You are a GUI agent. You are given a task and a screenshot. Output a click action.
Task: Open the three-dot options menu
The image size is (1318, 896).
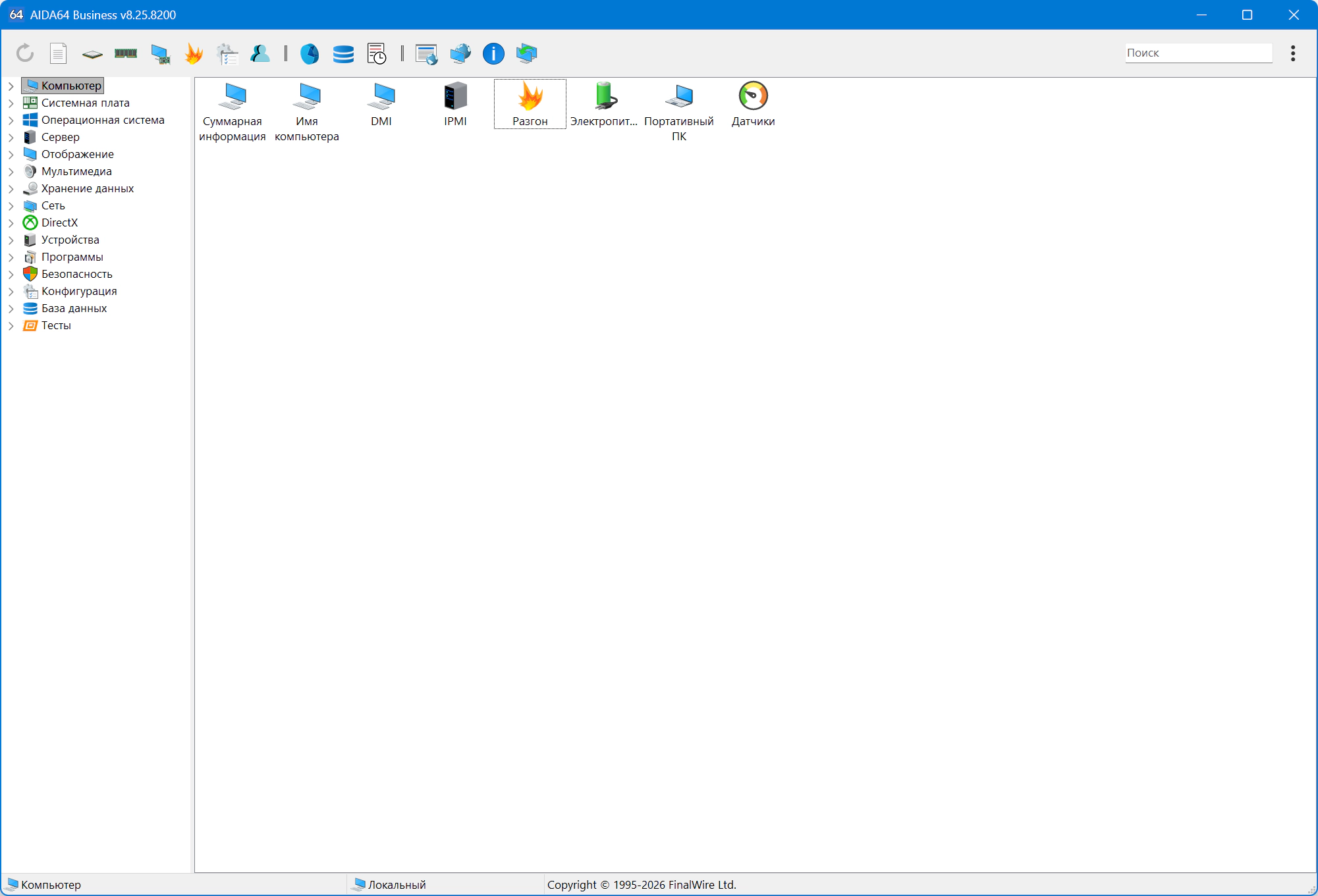tap(1293, 53)
